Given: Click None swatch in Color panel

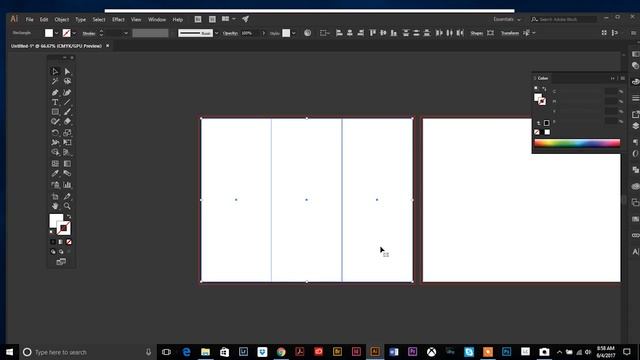Looking at the screenshot, I should pyautogui.click(x=537, y=132).
